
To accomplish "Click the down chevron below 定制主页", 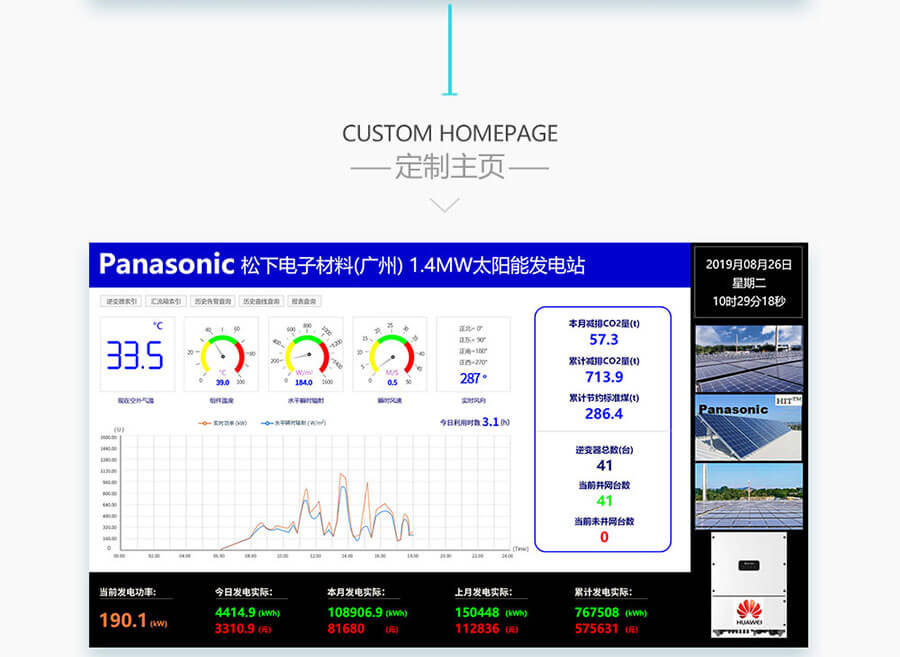I will (x=444, y=205).
